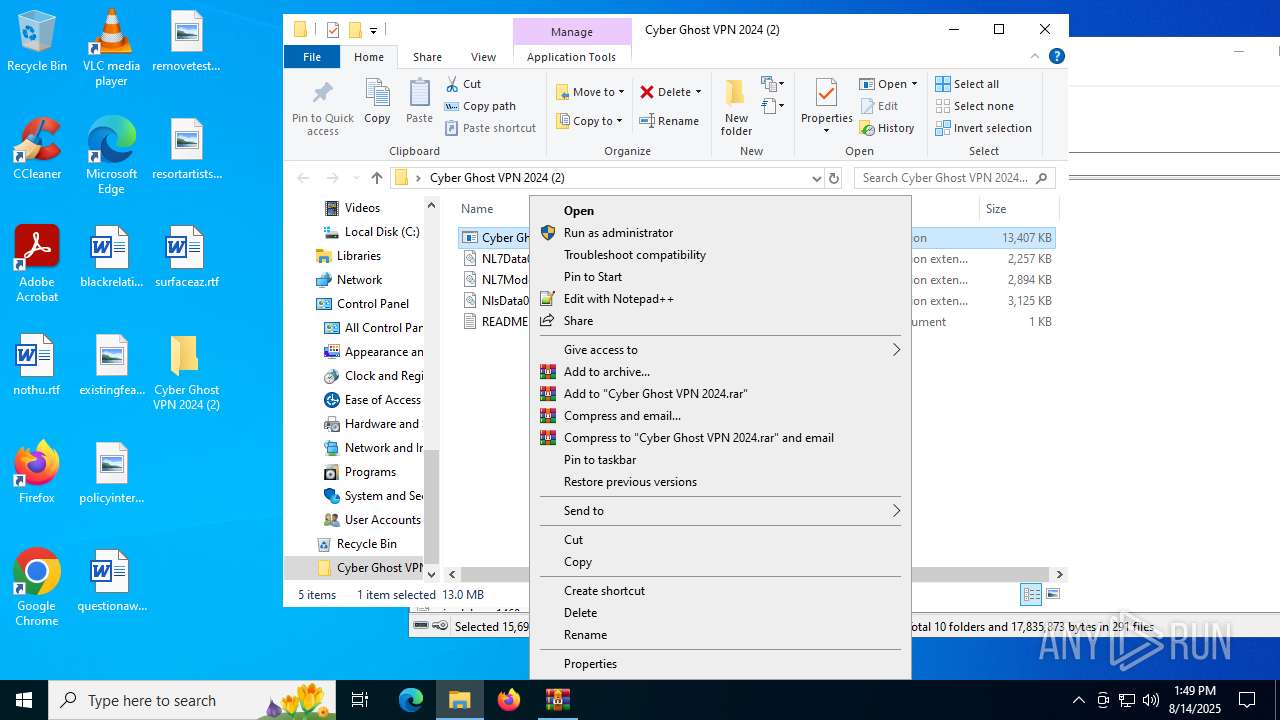The width and height of the screenshot is (1280, 720).
Task: Expand the Send to submenu
Action: click(x=720, y=511)
